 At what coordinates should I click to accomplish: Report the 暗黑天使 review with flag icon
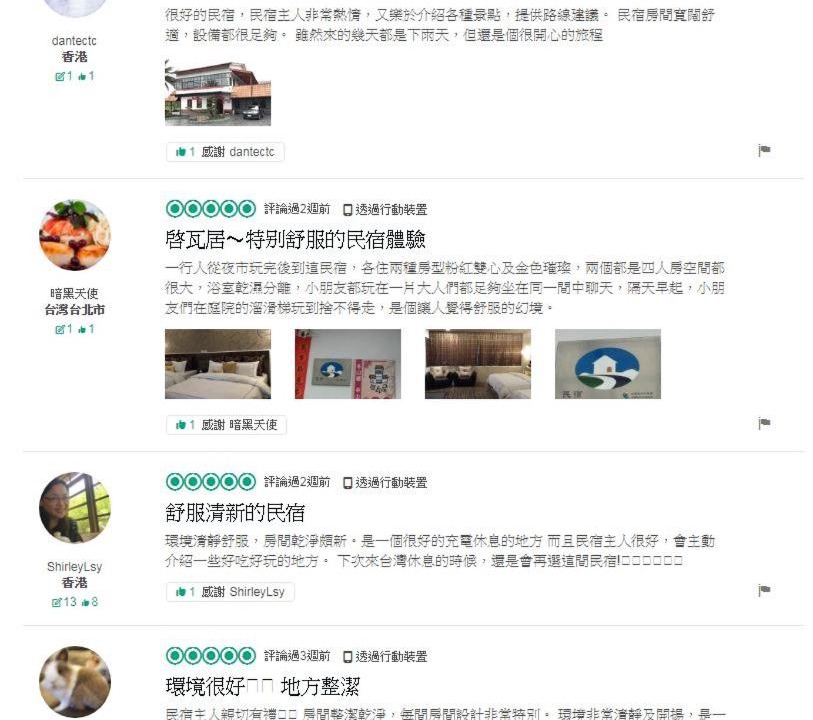pyautogui.click(x=764, y=423)
